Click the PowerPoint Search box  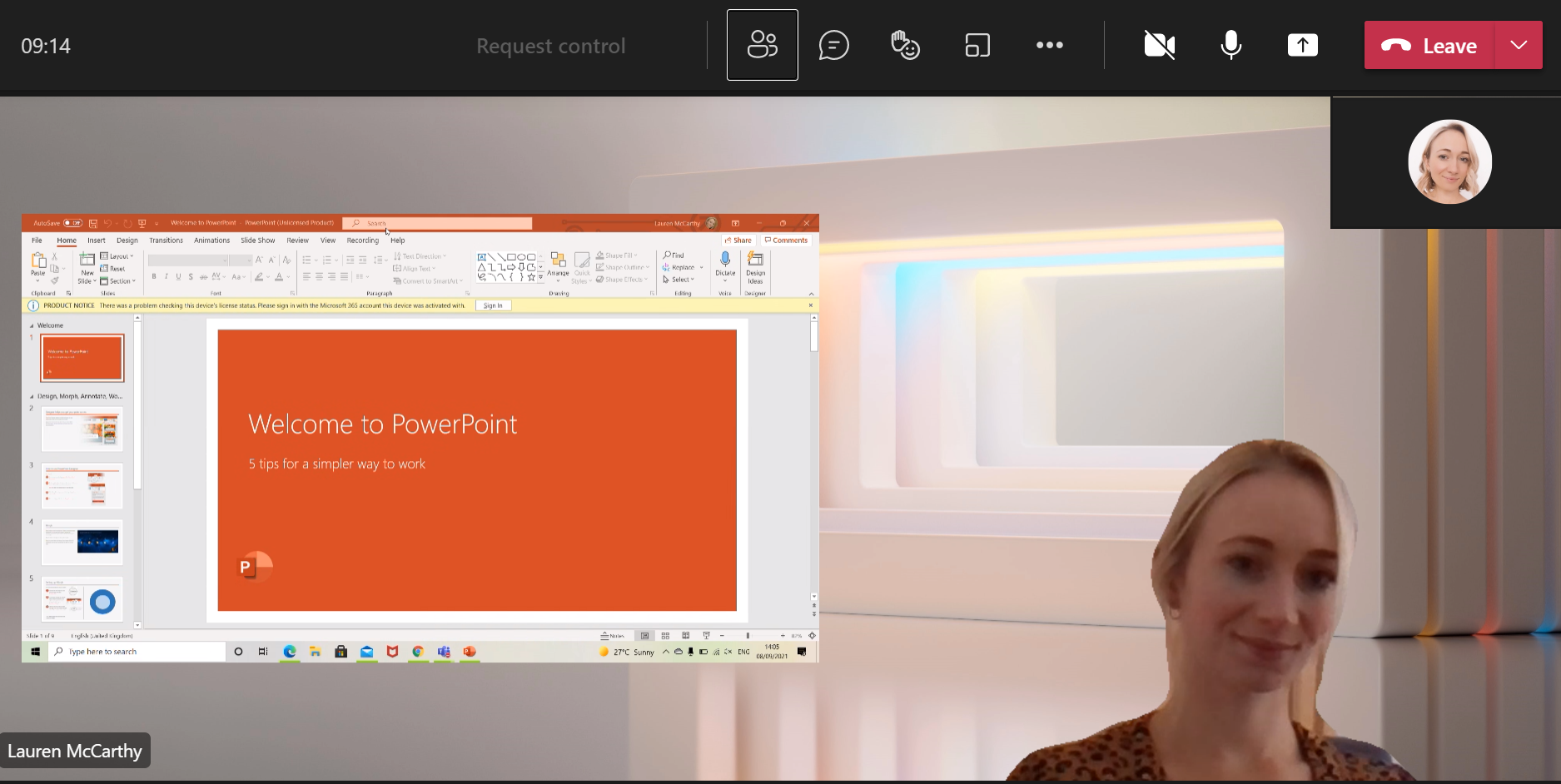(437, 223)
